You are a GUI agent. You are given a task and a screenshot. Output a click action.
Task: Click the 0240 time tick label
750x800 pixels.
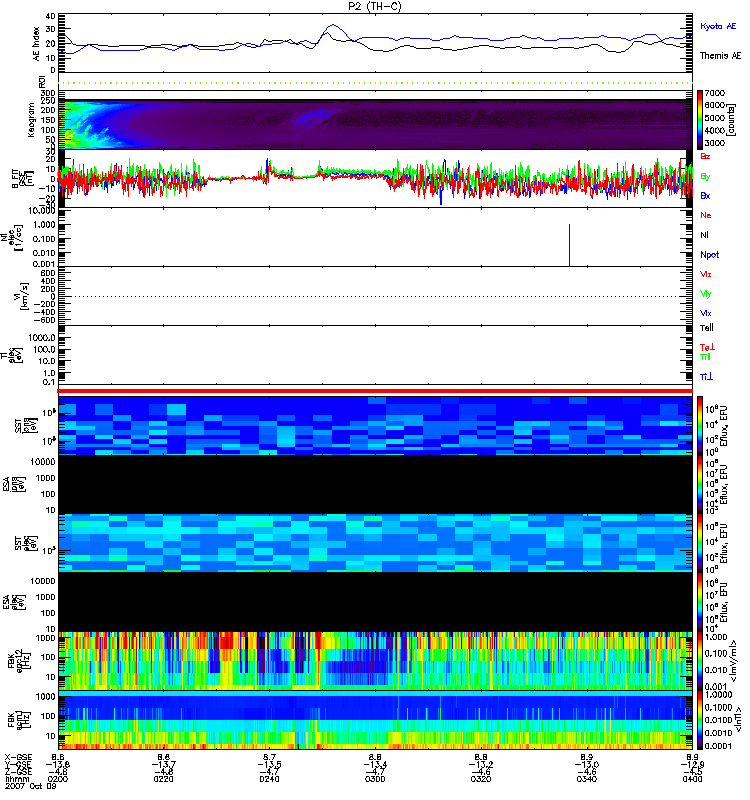[x=269, y=779]
